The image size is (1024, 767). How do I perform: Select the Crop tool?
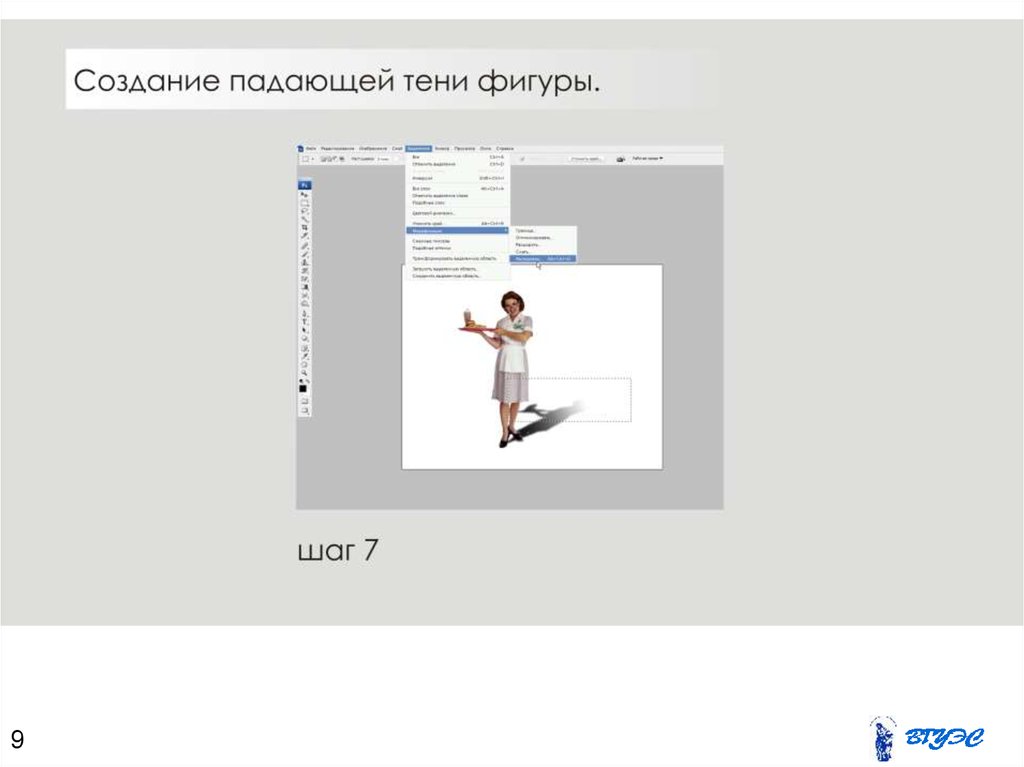304,228
